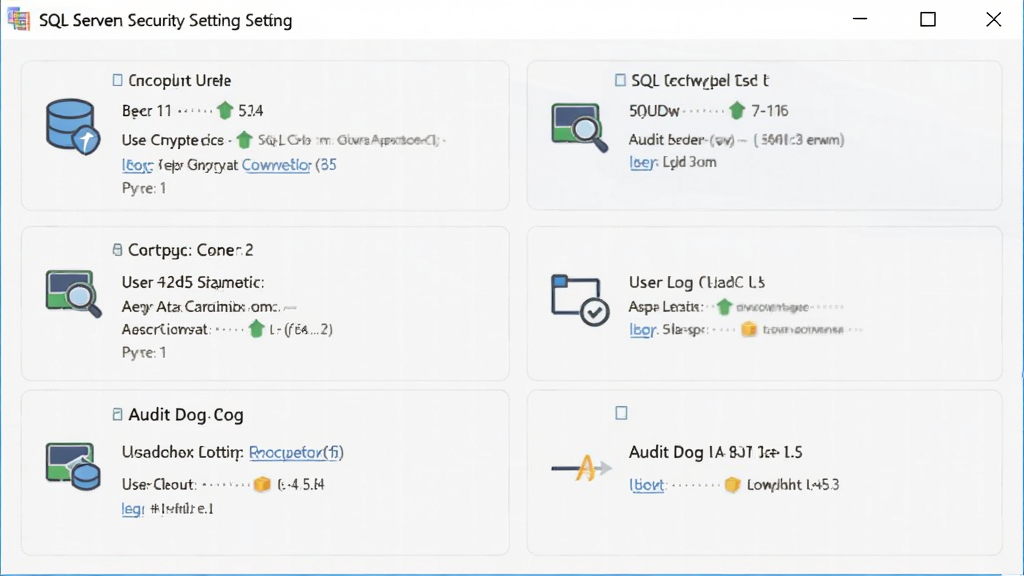Toggle checkbox beside SQL Eechwṛpel Esd t
This screenshot has width=1024, height=576.
[x=620, y=80]
